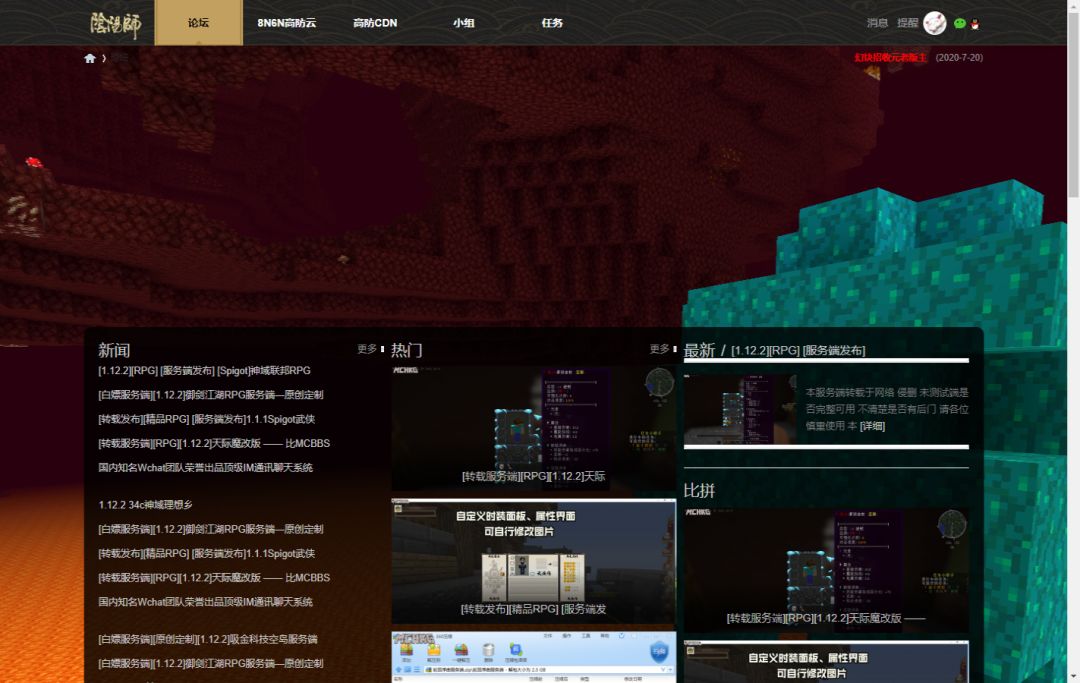Open the bottom 比拼 thumbnail 自定义时装面板
The width and height of the screenshot is (1080, 683).
(x=826, y=662)
